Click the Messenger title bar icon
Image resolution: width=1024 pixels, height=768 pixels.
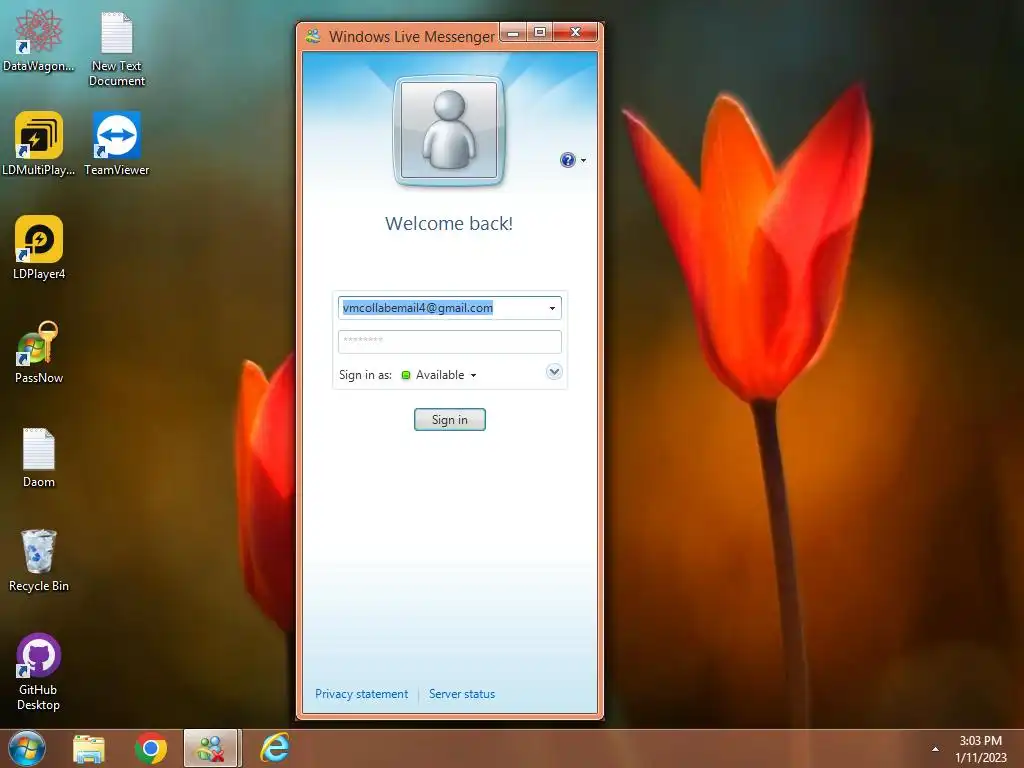point(313,36)
